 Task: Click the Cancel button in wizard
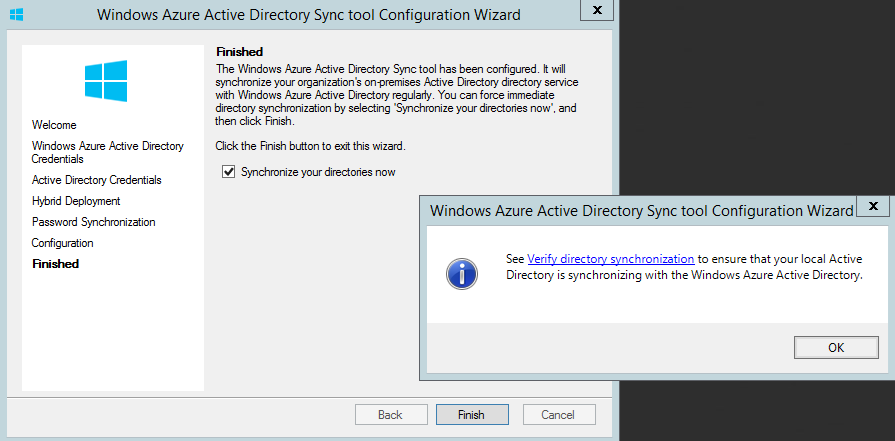tap(558, 415)
